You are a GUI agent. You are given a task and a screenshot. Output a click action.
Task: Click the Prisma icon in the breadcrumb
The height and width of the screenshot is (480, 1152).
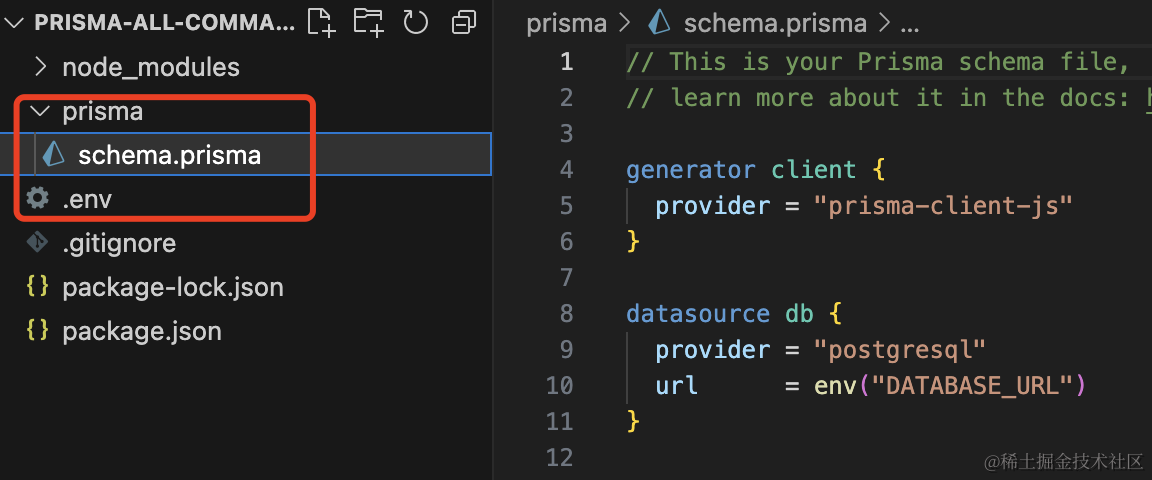(660, 22)
